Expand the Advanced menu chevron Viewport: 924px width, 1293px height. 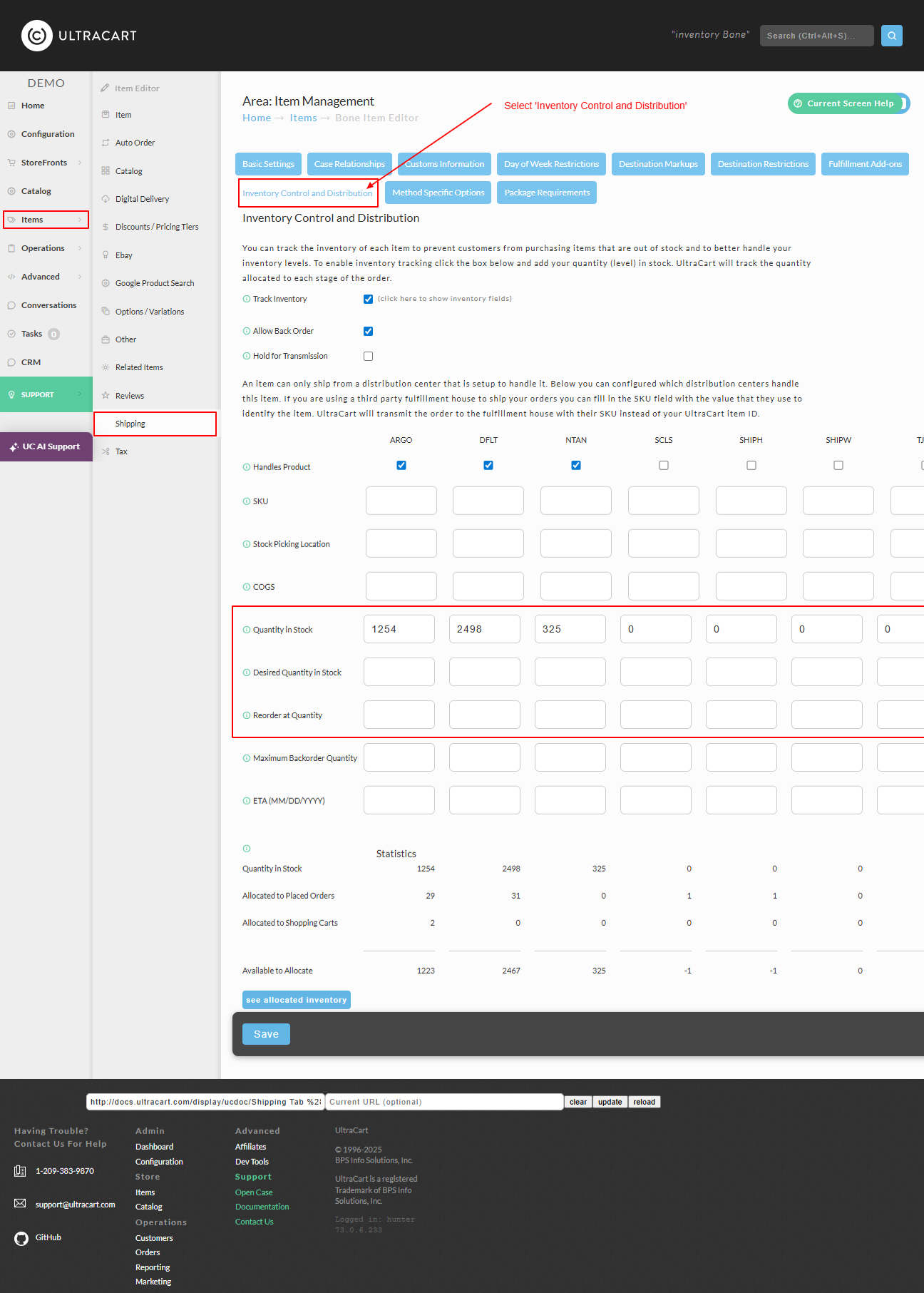[80, 277]
